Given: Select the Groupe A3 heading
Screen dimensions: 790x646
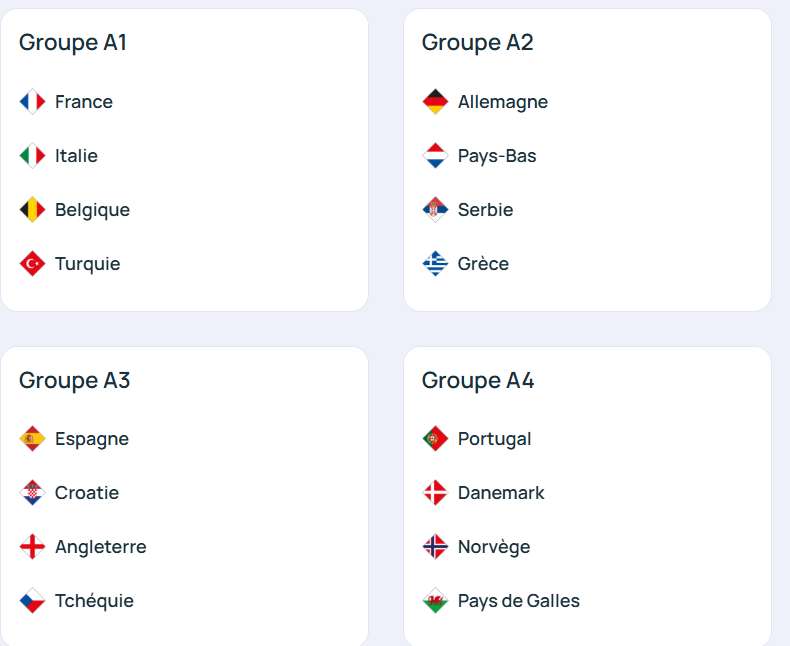Looking at the screenshot, I should (x=75, y=381).
